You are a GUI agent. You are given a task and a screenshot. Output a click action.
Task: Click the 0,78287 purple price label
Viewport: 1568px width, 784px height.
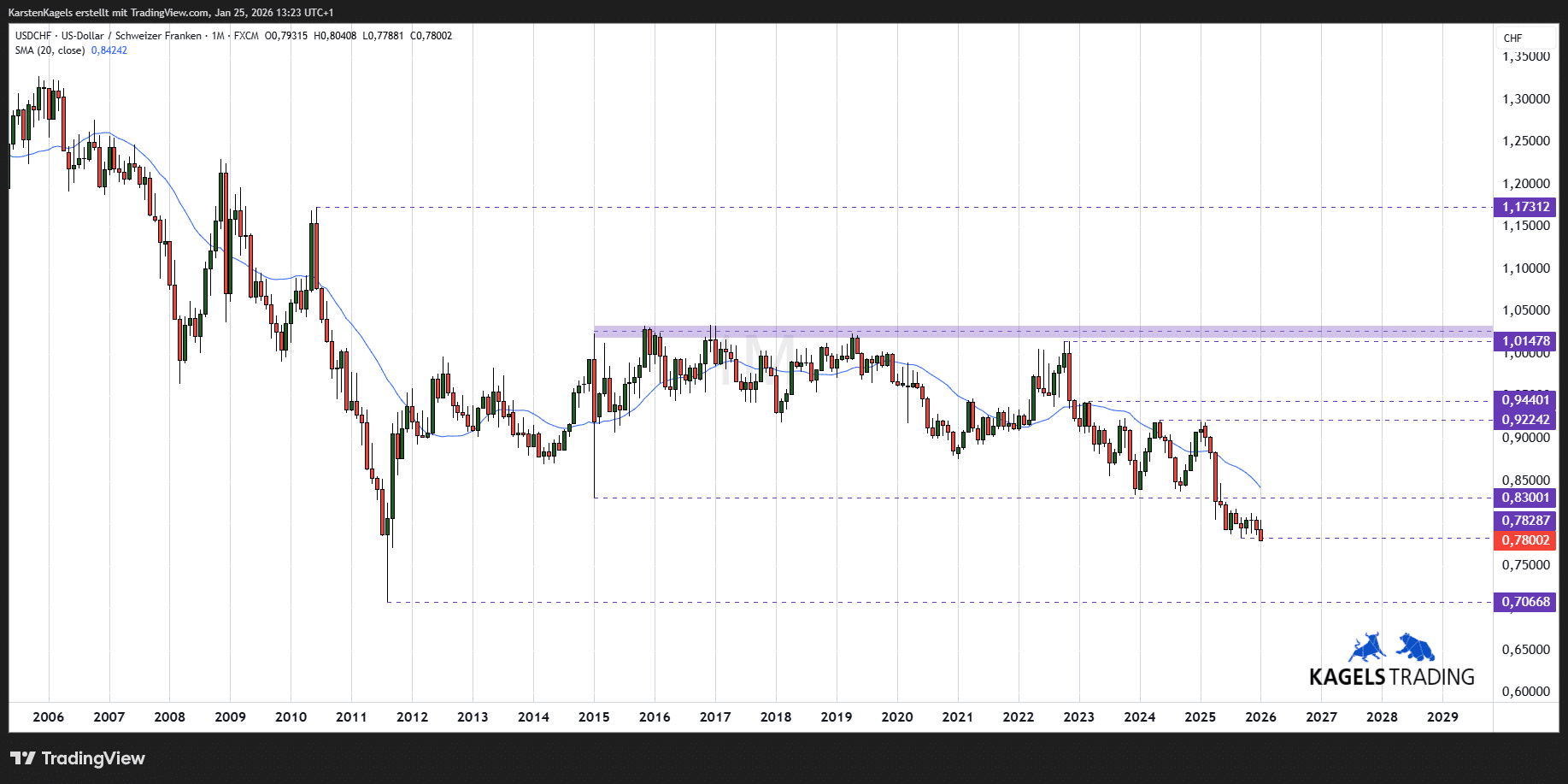pyautogui.click(x=1525, y=521)
